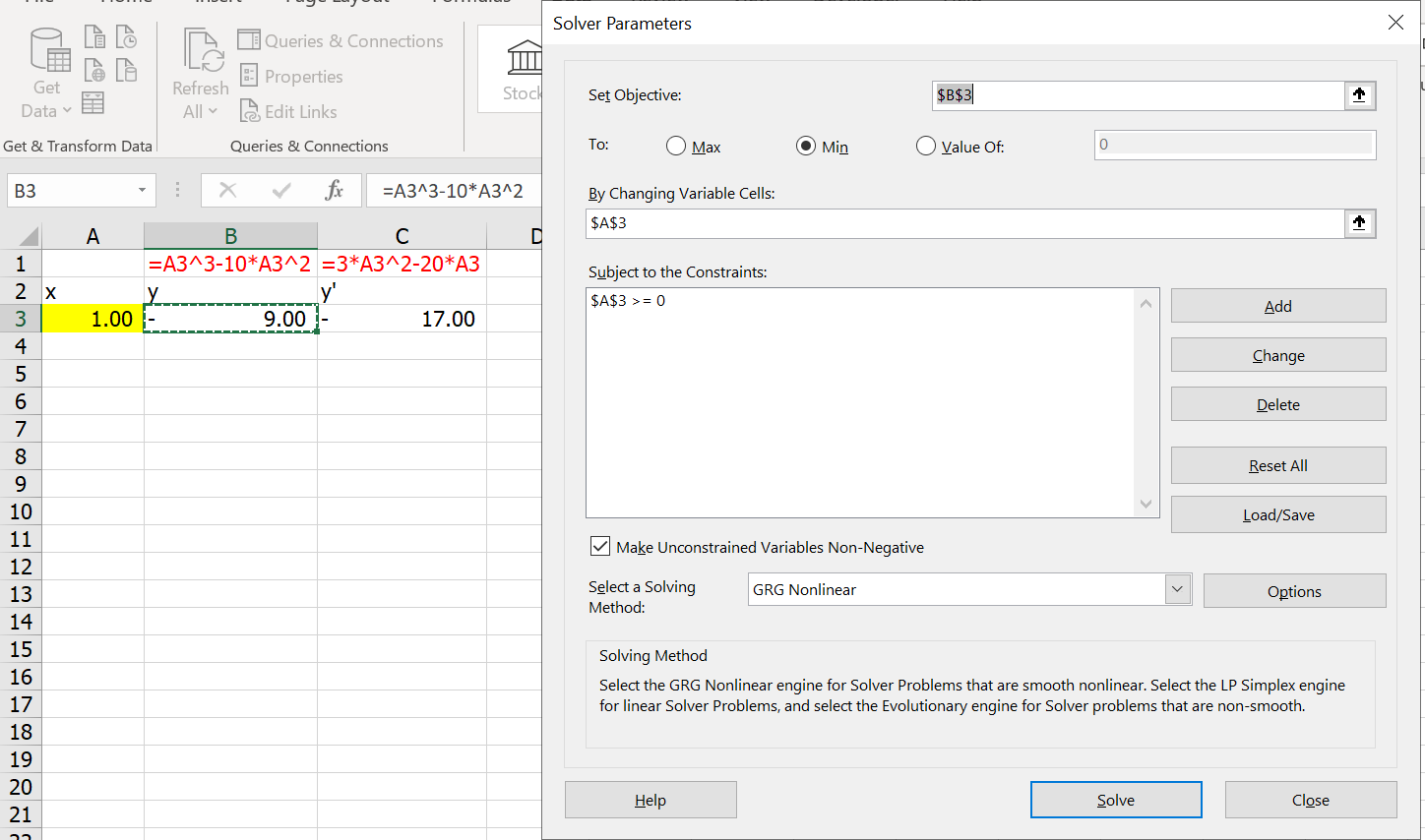Image resolution: width=1425 pixels, height=840 pixels.
Task: Select the Max objective radio button
Action: [676, 145]
